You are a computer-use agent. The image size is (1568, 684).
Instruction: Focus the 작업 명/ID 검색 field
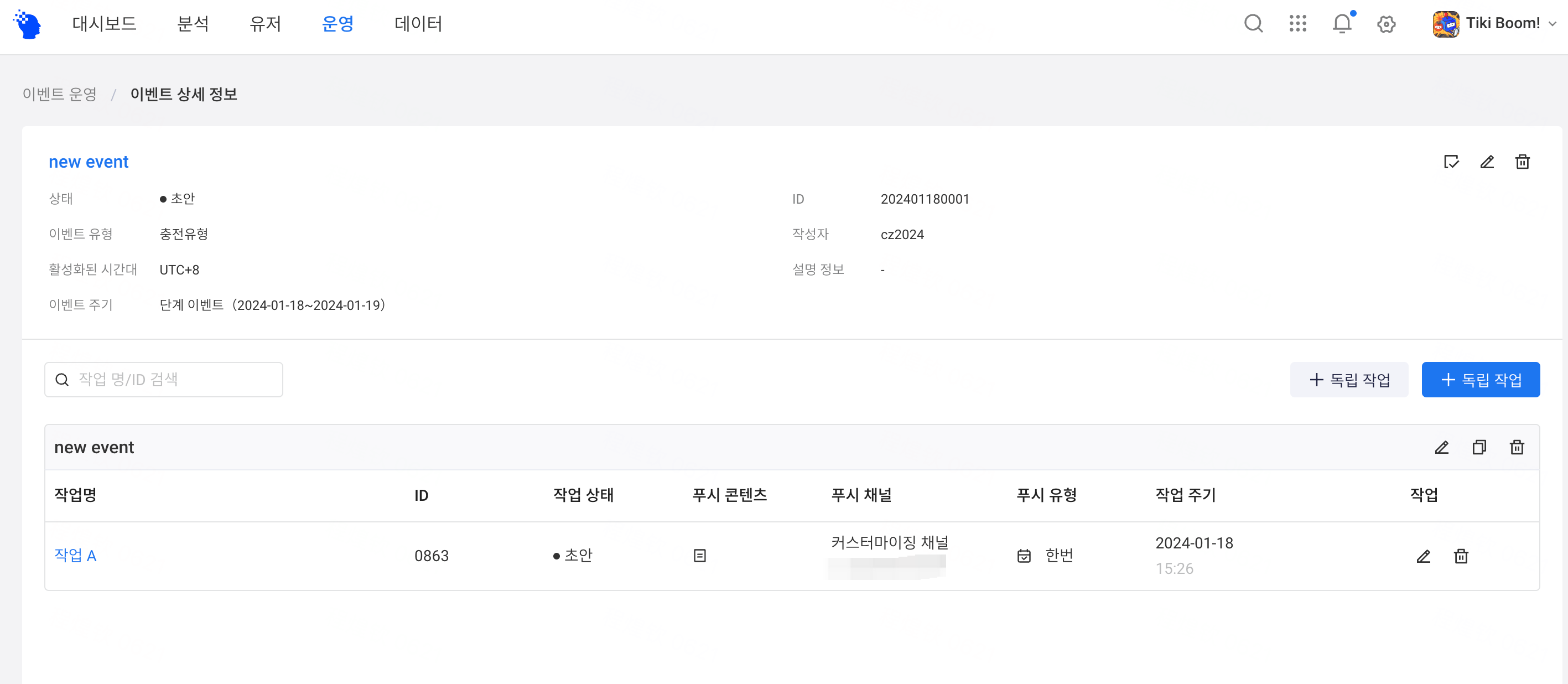163,380
